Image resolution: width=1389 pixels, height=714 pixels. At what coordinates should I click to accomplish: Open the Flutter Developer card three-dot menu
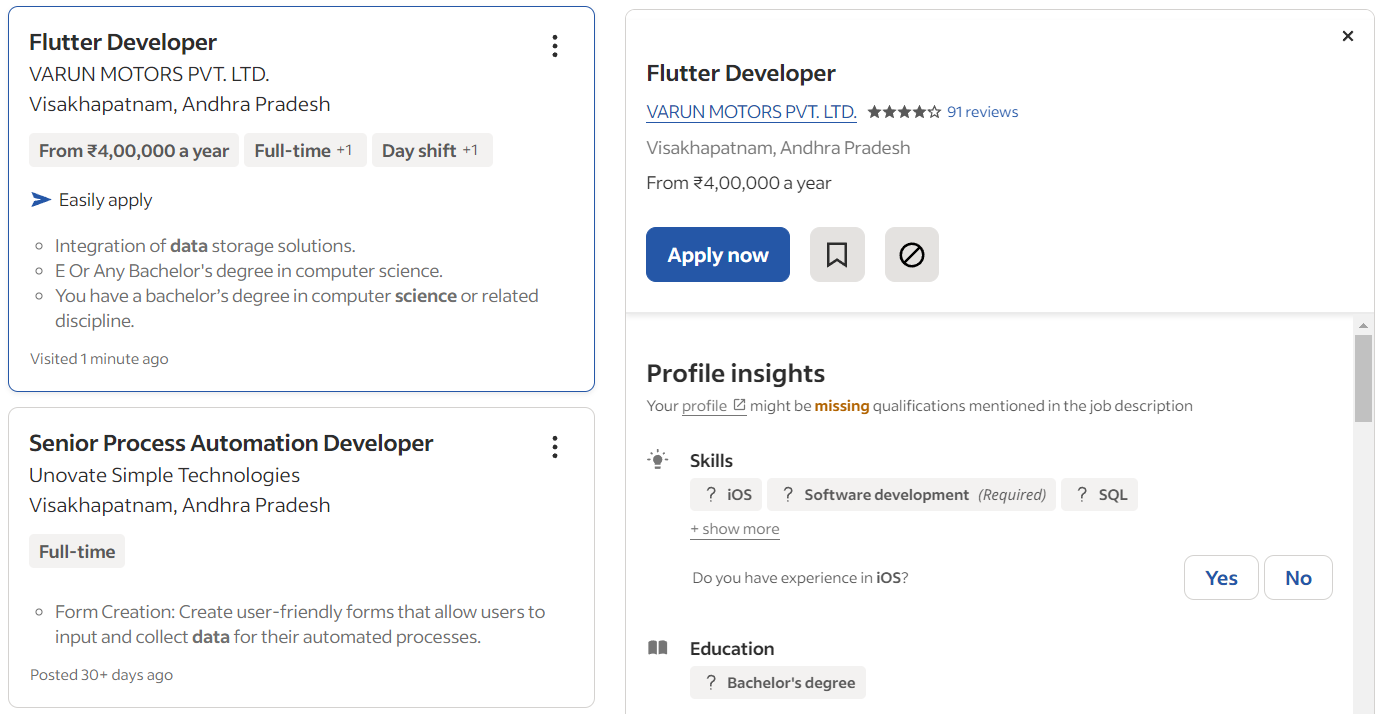(555, 46)
